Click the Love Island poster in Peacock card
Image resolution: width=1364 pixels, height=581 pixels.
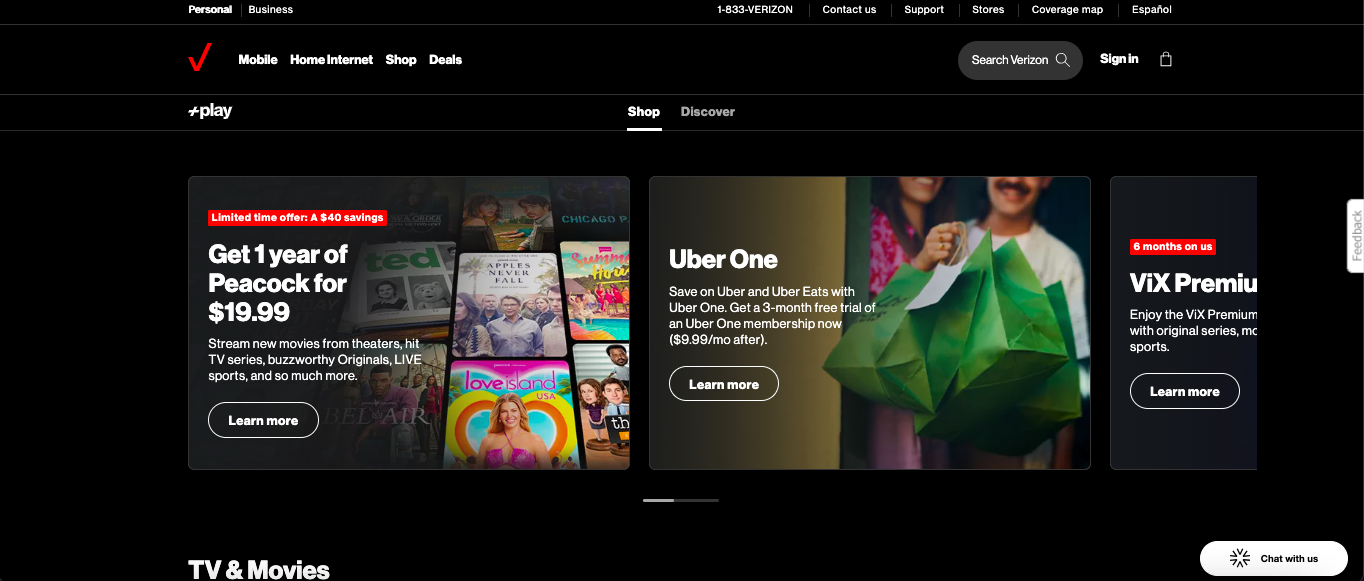[x=508, y=413]
